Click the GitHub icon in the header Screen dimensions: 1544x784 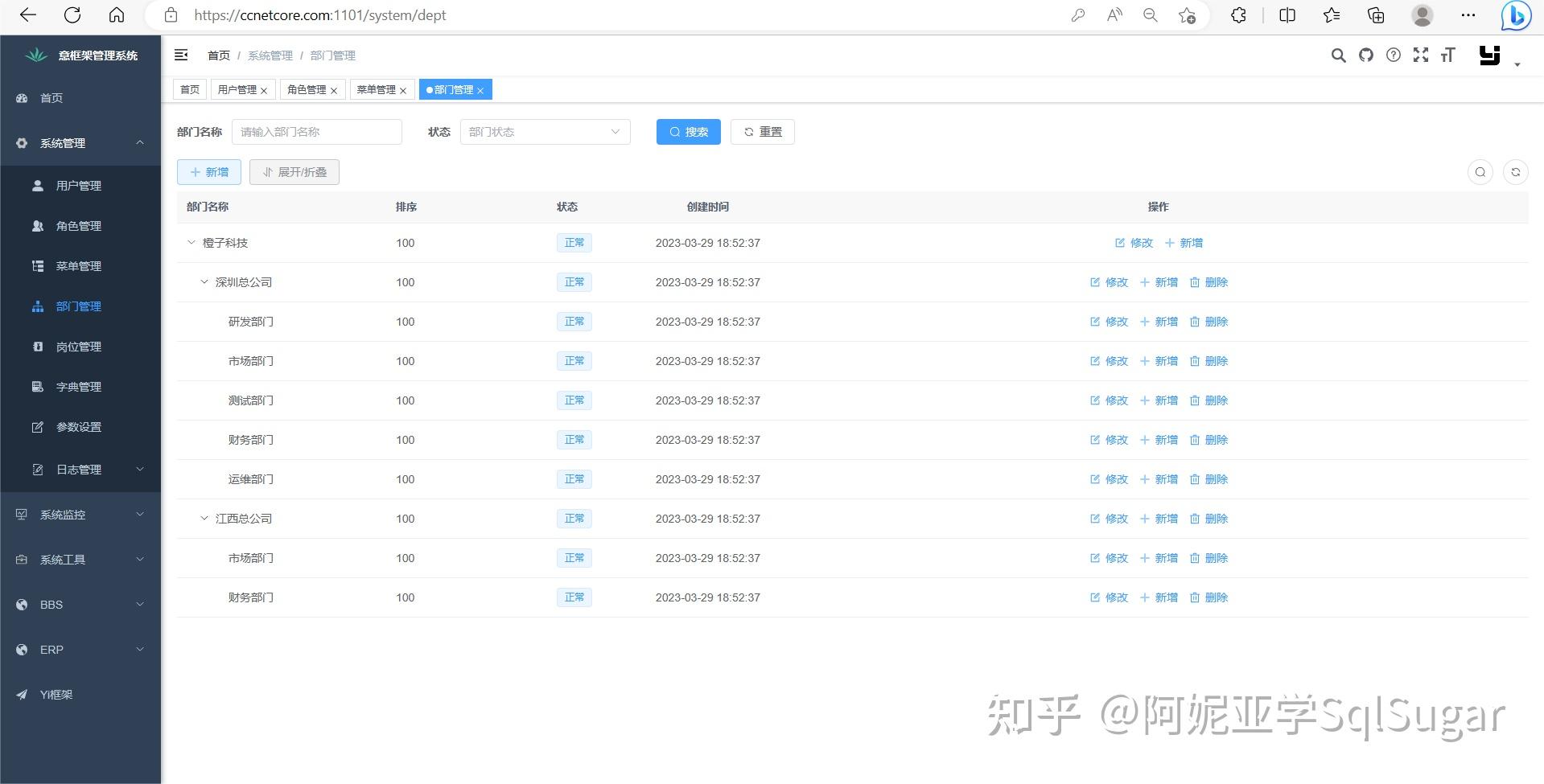click(1365, 55)
